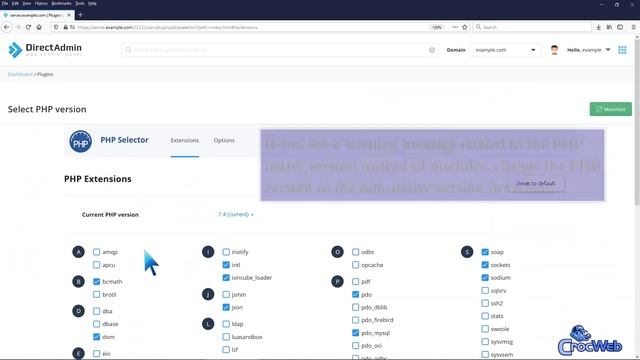Open a new browser tab
This screenshot has width=640, height=360.
[80, 15]
